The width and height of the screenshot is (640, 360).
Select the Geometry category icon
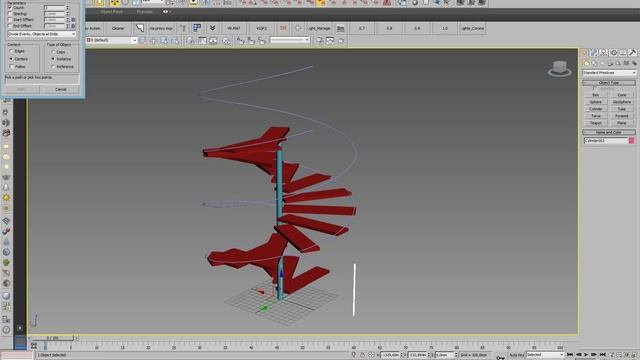tap(586, 63)
